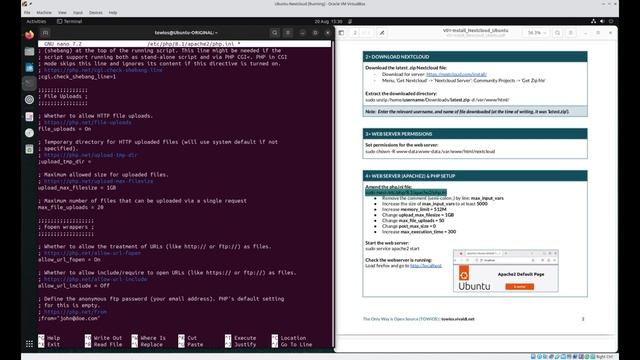
Task: Click the Where Is shortcut in nano
Action: 149,338
